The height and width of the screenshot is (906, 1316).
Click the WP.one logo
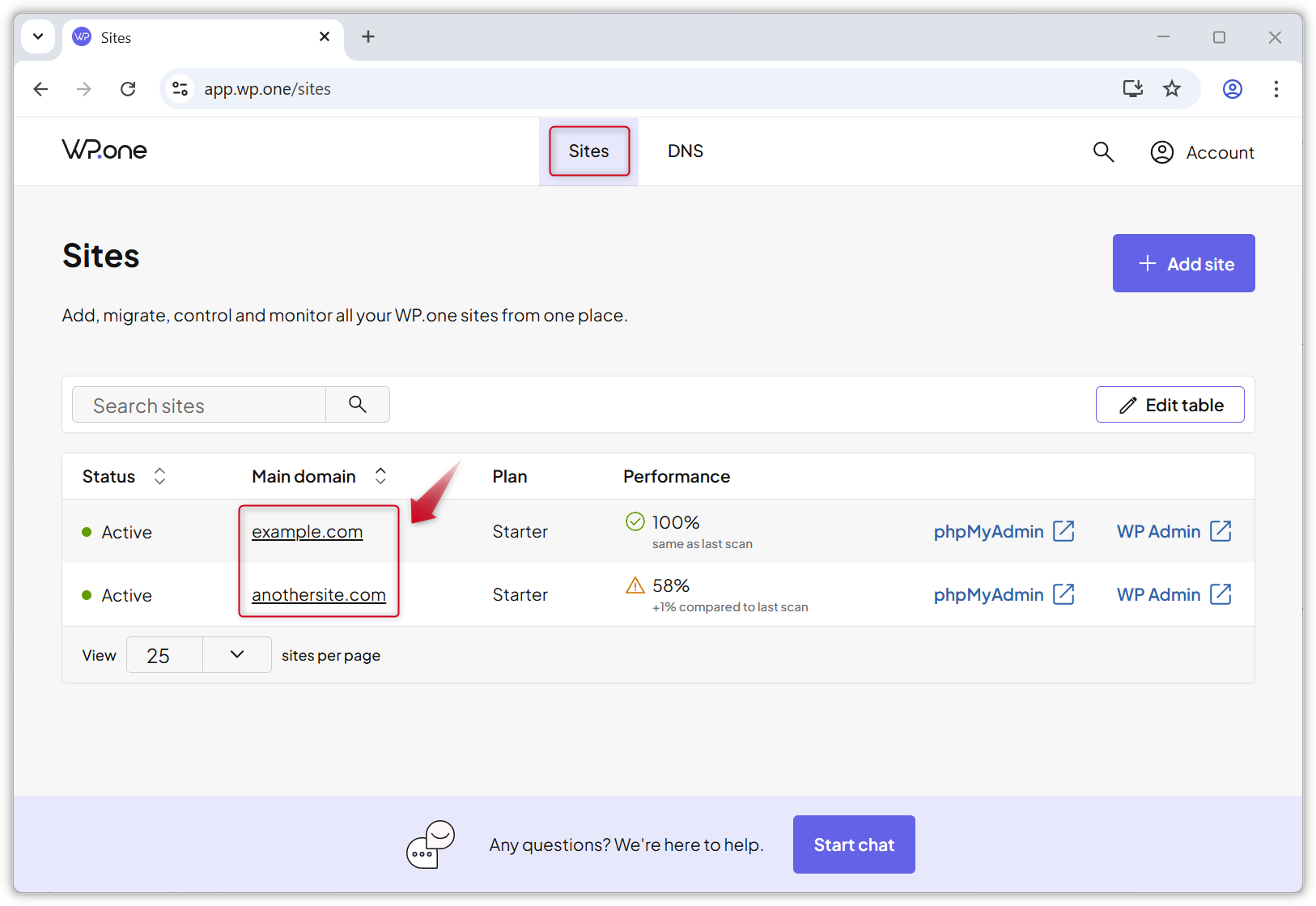104,151
